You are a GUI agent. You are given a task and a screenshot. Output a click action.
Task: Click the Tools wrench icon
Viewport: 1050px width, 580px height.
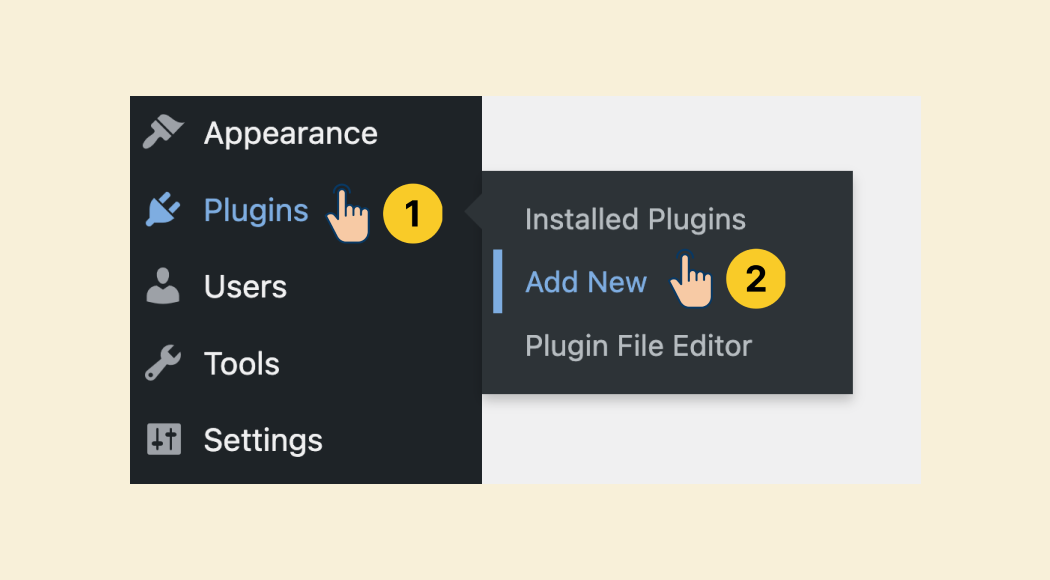pos(163,363)
